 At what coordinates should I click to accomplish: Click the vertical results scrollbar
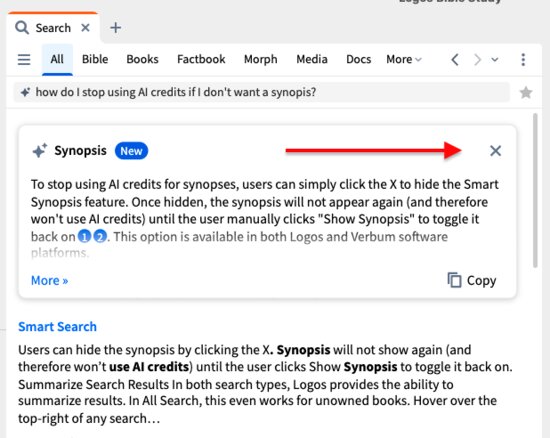click(x=535, y=190)
